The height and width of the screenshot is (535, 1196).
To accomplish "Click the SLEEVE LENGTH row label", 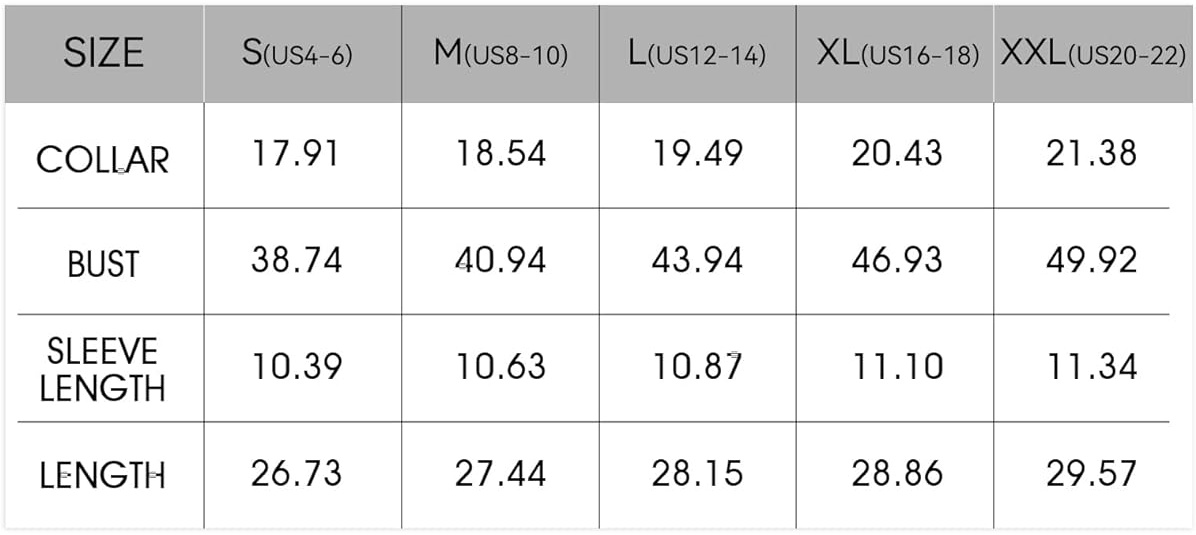I will [103, 369].
